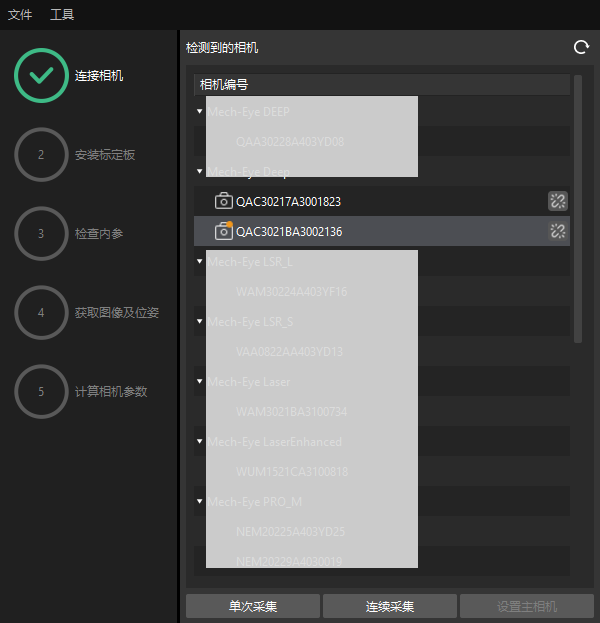The height and width of the screenshot is (623, 600).
Task: Collapse the Mech-Eye PRO_M group
Action: point(199,501)
